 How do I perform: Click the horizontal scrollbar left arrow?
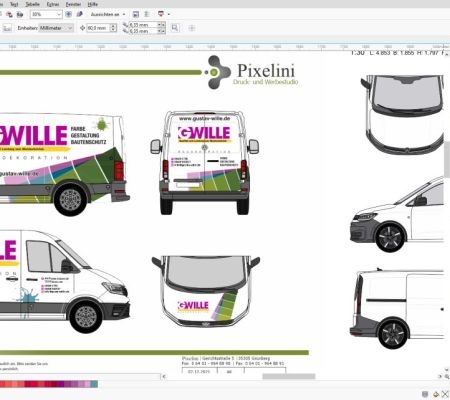[164, 376]
